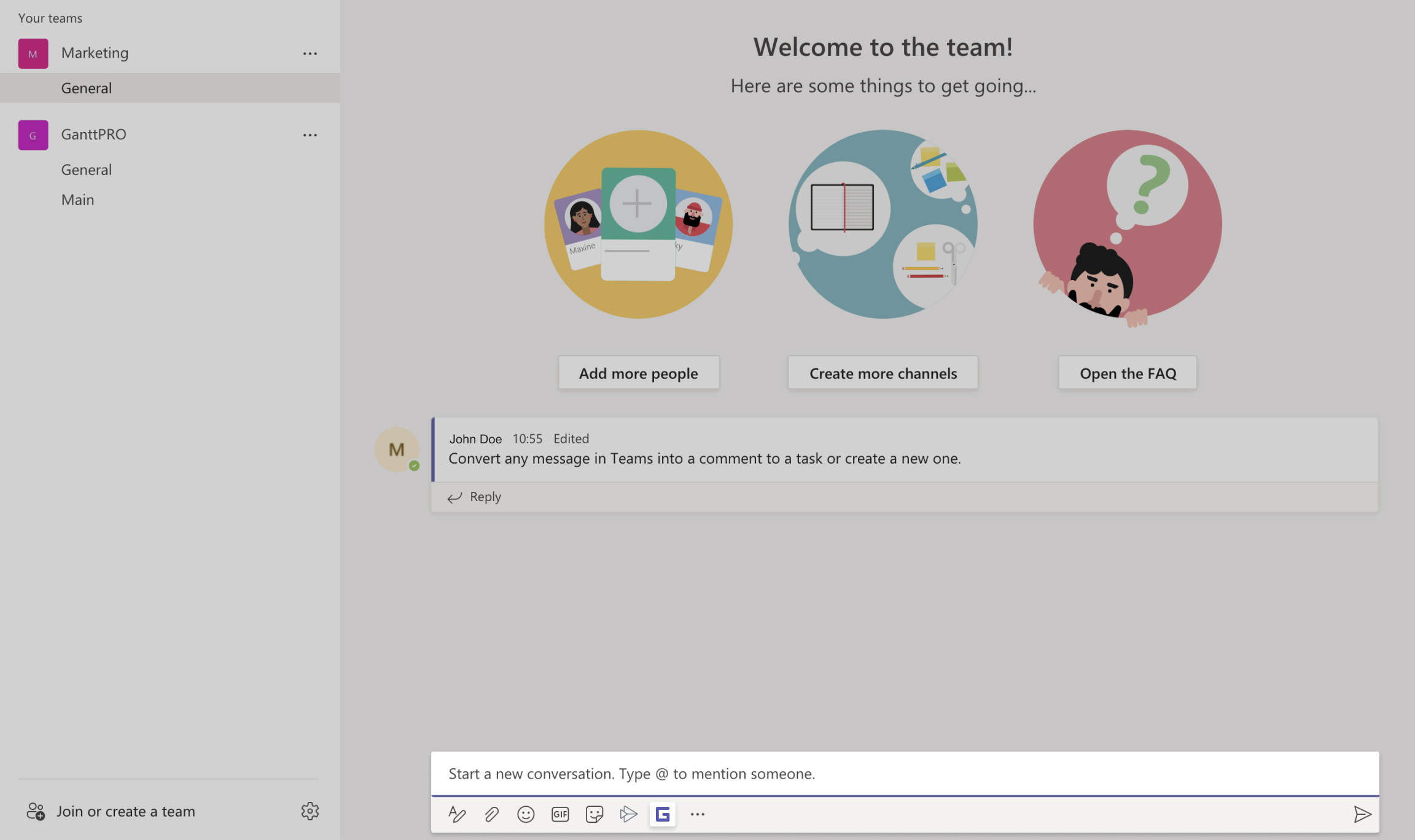Open the GanttPRO messaging extension

click(662, 814)
